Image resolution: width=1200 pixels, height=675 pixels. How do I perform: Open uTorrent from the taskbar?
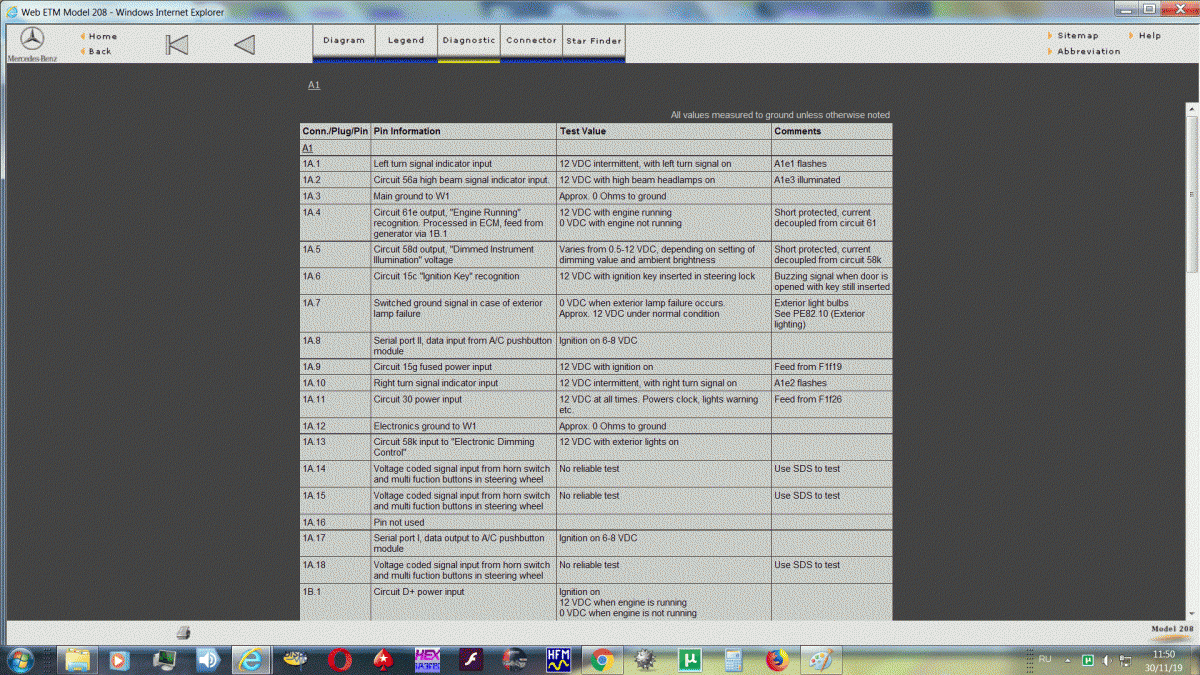[x=688, y=660]
